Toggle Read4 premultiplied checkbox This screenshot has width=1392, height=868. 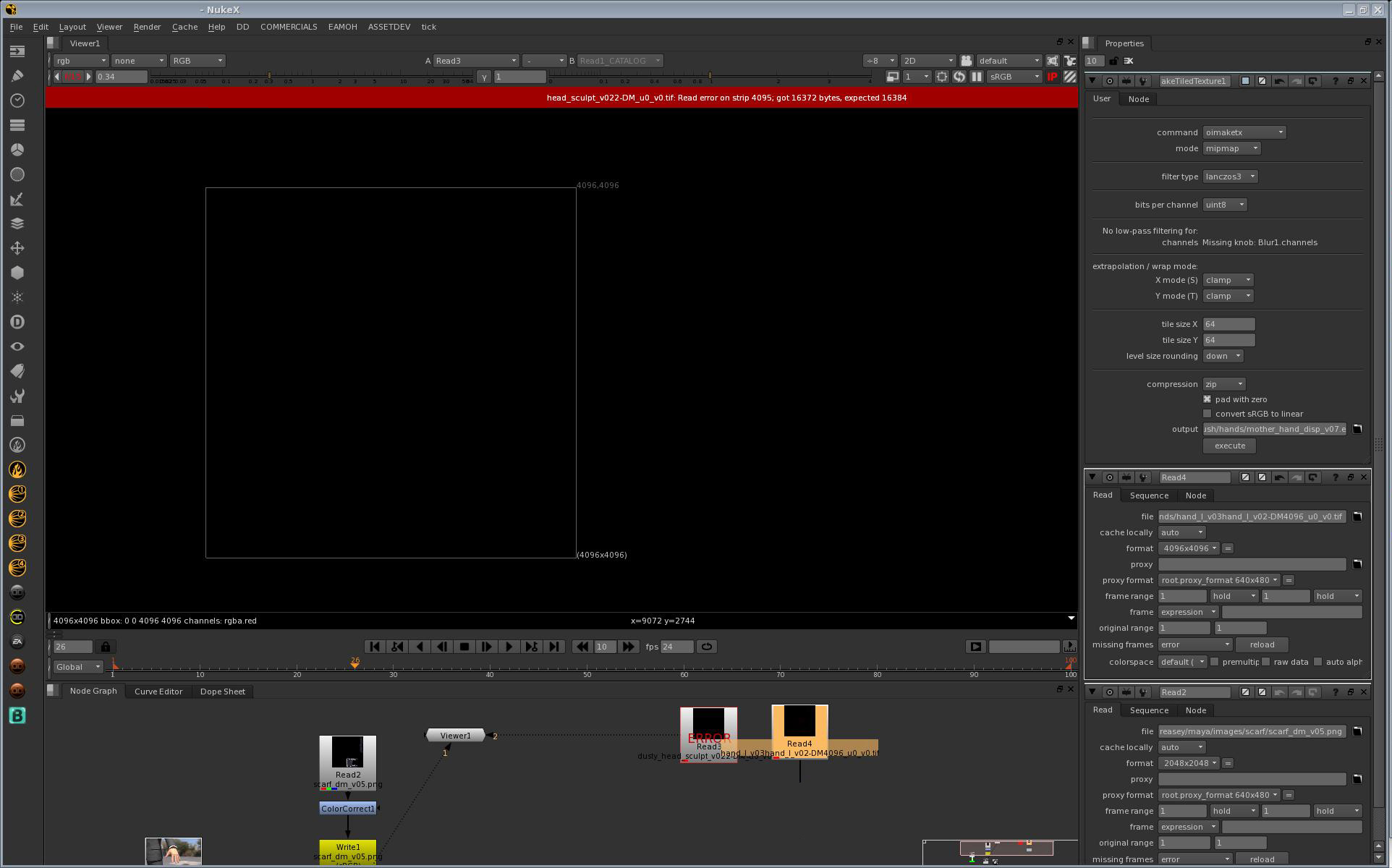[1215, 662]
